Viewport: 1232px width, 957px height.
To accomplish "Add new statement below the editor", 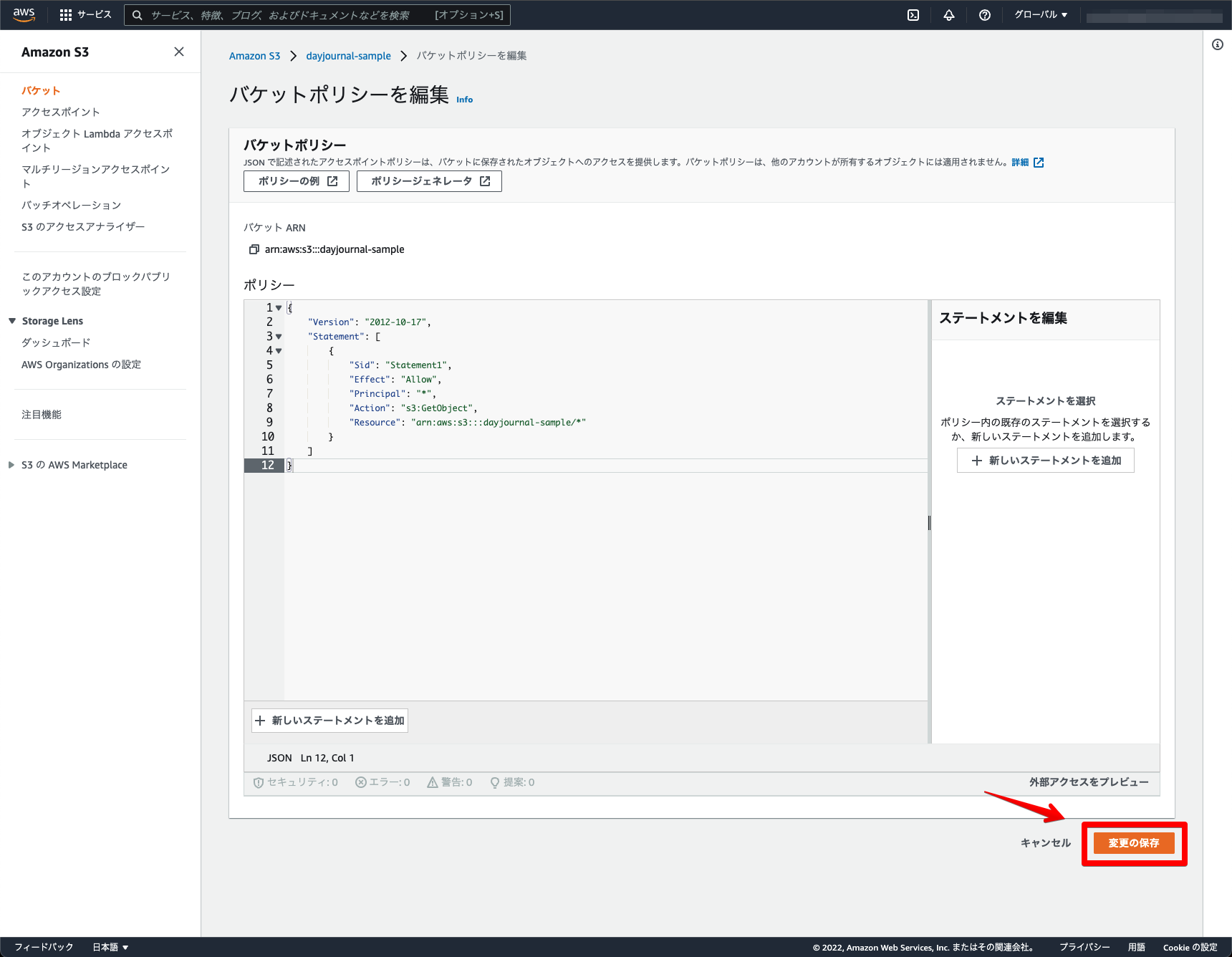I will (x=329, y=721).
